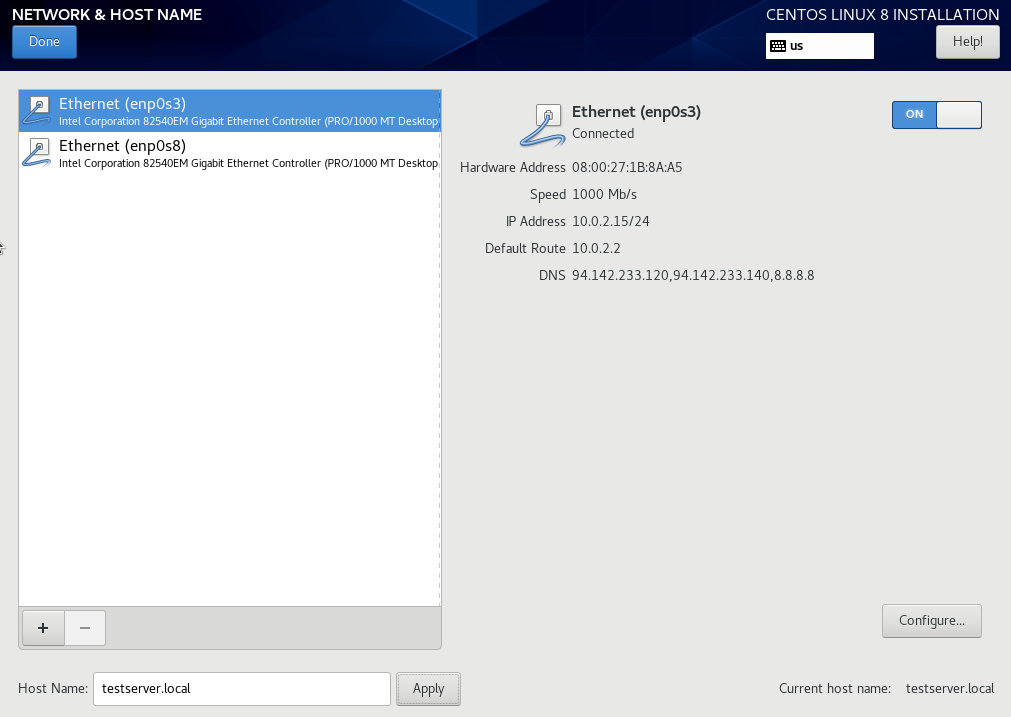Click the large Ethernet icon in details pane

(x=542, y=124)
